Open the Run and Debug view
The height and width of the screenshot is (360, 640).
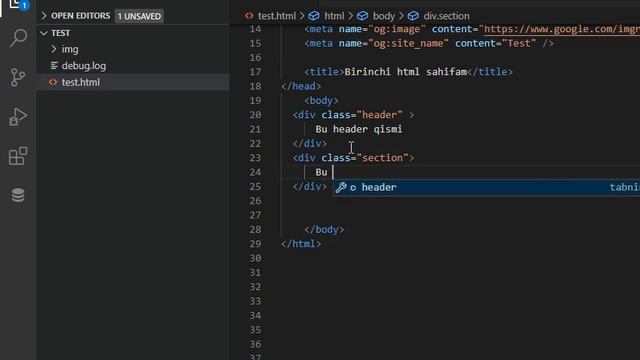point(18,116)
